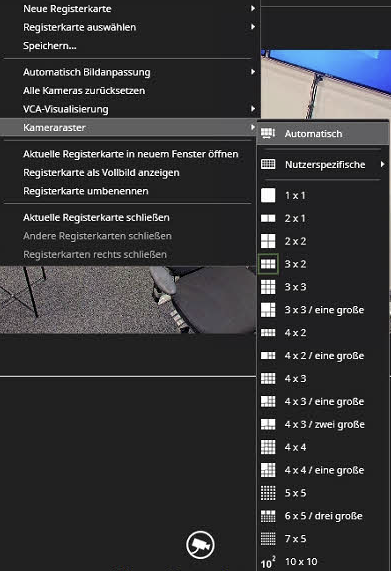
Task: Select the Automatisch text label
Action: [313, 134]
